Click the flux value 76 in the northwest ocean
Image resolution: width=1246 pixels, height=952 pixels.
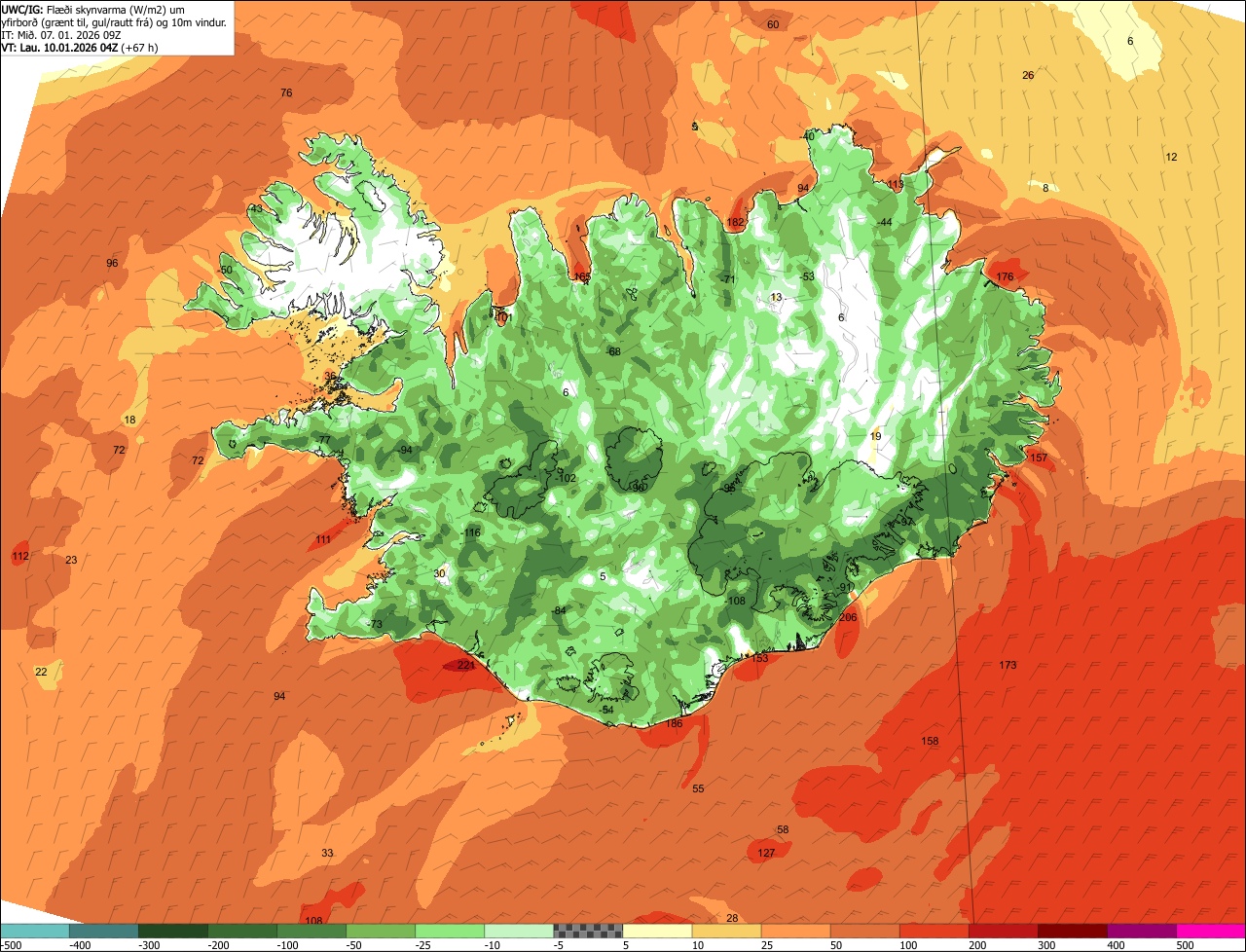[x=286, y=93]
